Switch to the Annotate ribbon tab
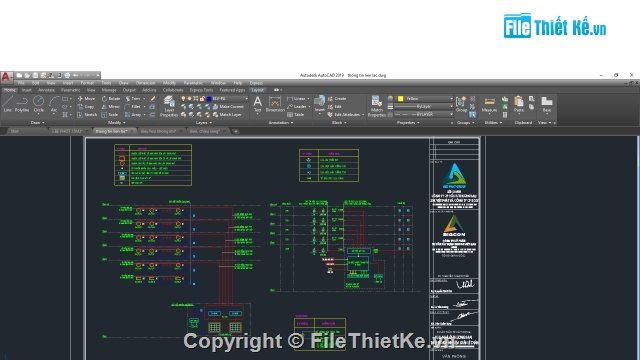 coord(46,90)
